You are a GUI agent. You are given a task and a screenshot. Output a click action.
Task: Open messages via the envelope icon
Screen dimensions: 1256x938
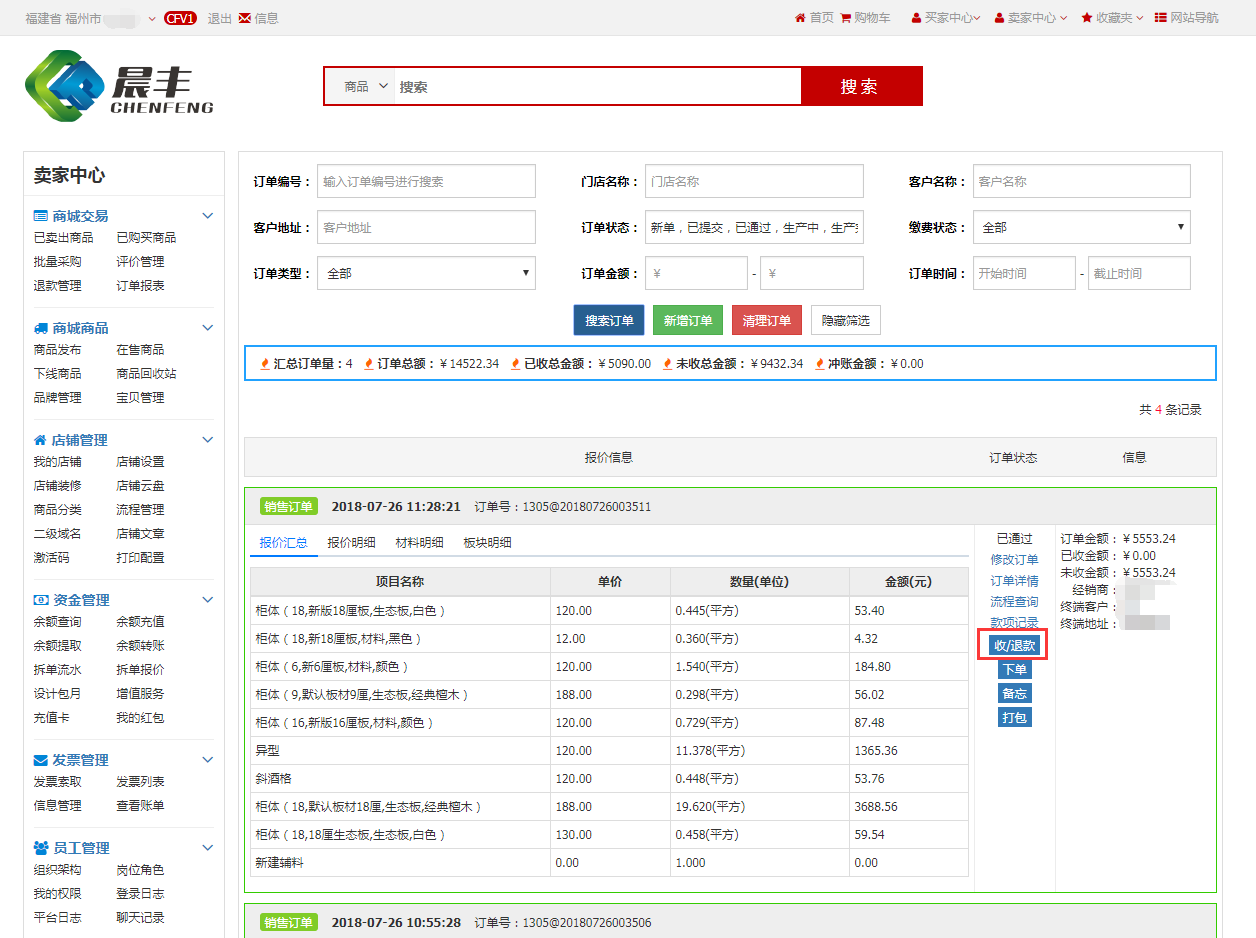click(244, 18)
